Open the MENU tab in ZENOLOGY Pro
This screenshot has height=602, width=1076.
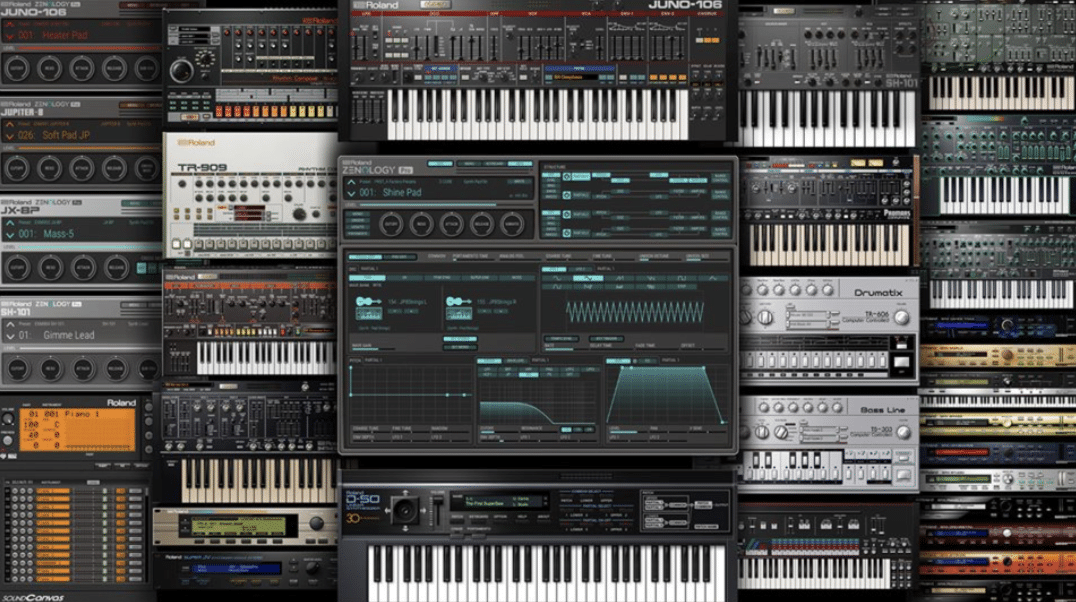(x=469, y=164)
